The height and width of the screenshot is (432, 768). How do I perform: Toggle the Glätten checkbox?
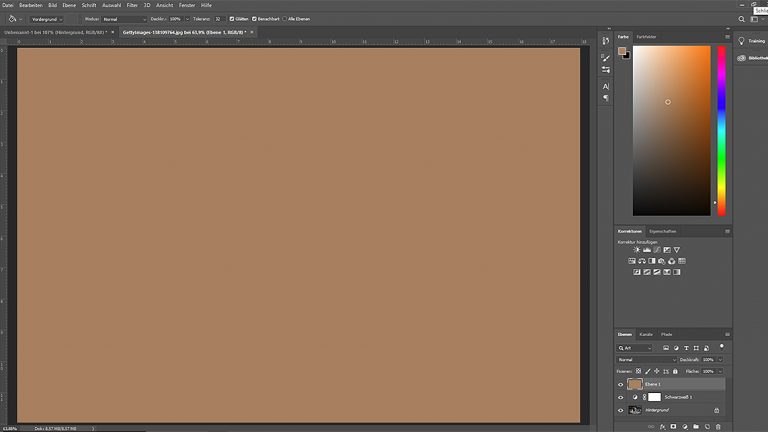pyautogui.click(x=232, y=18)
